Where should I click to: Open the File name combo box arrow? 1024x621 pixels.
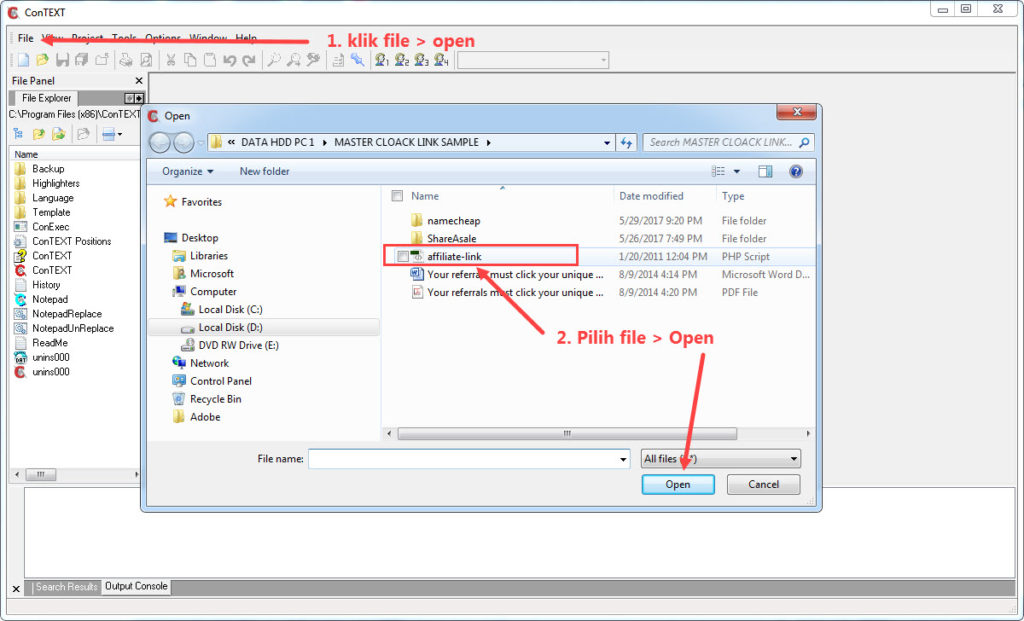(x=622, y=459)
